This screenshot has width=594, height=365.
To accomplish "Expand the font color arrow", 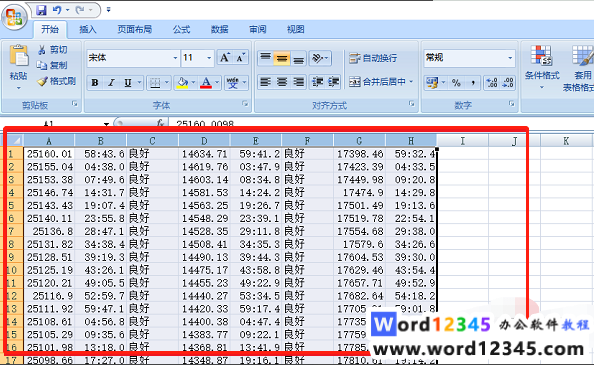I will [x=217, y=83].
